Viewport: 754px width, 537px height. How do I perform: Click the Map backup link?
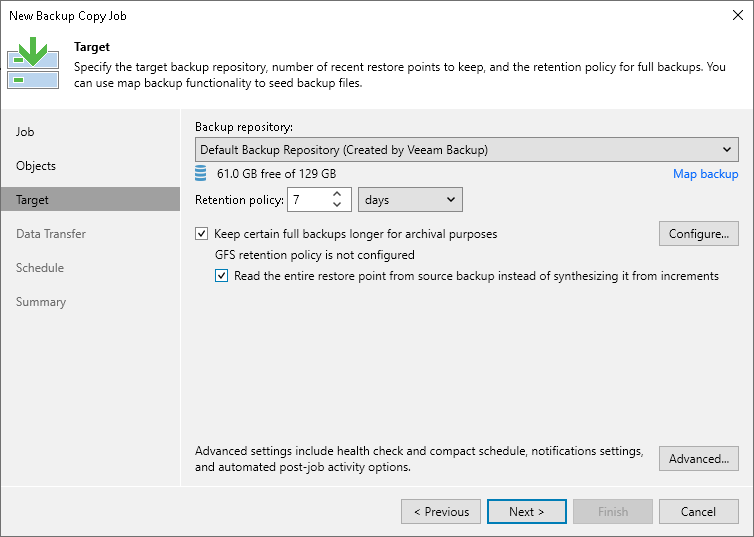[705, 174]
